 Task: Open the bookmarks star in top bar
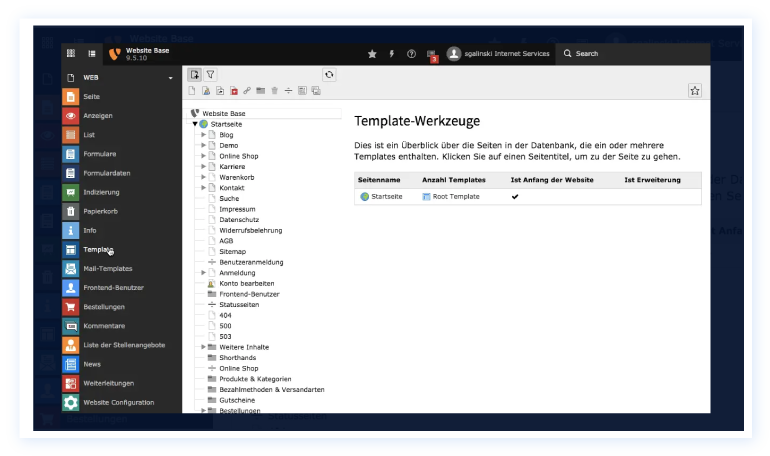(372, 54)
